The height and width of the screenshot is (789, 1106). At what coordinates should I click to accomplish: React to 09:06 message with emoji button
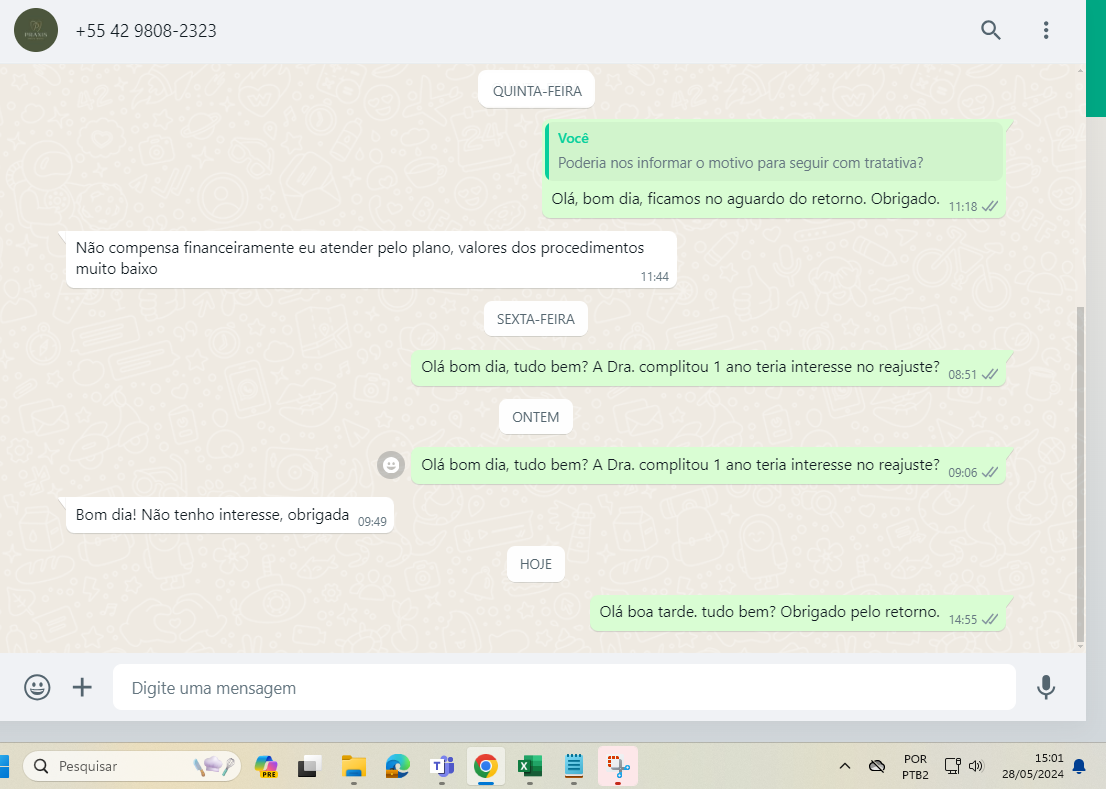click(x=391, y=465)
